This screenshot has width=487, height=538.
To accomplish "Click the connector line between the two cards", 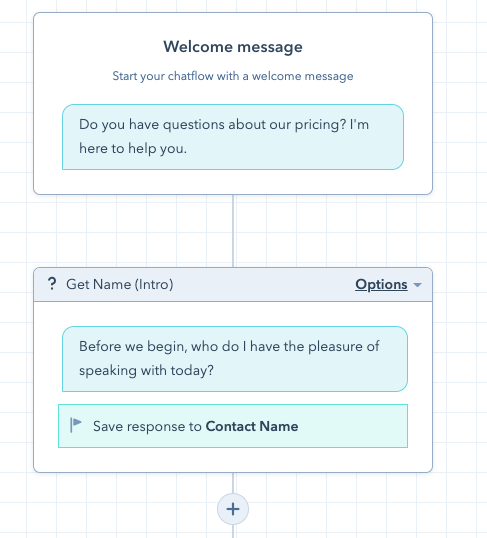I will pyautogui.click(x=233, y=231).
